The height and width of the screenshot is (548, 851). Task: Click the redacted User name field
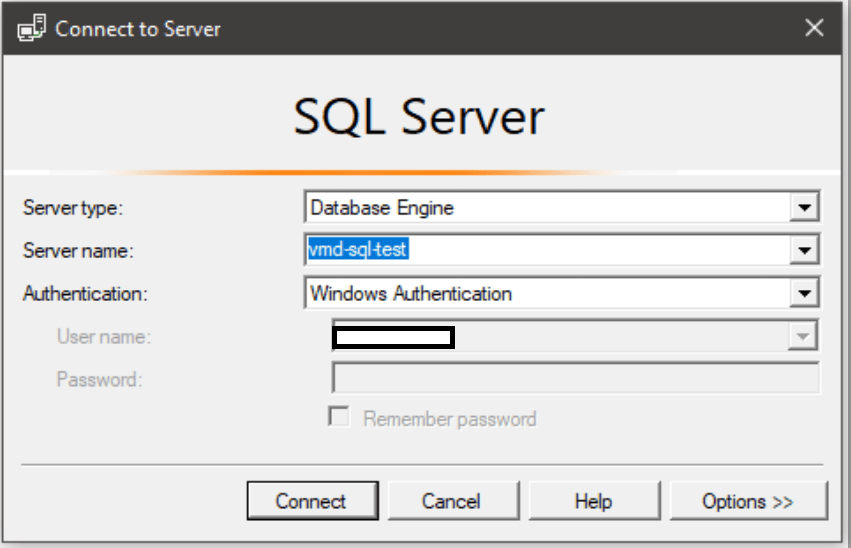(394, 337)
